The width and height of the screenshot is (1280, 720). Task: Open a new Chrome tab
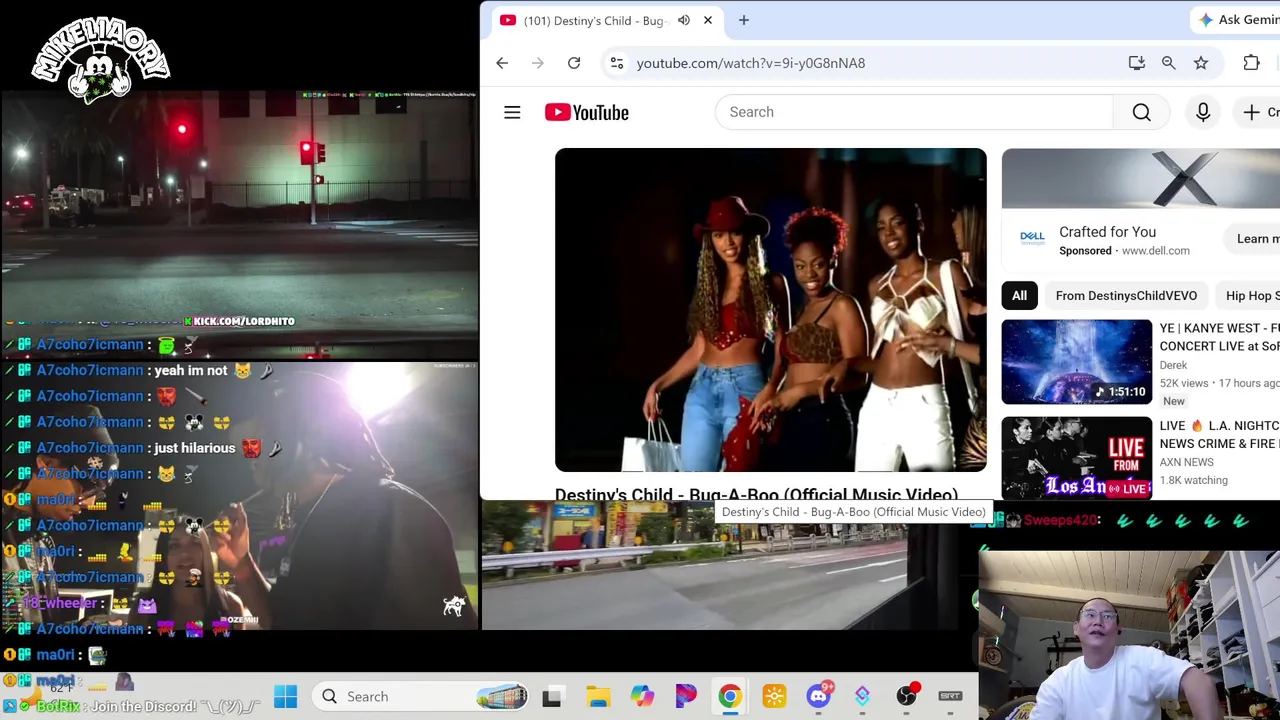pos(744,20)
